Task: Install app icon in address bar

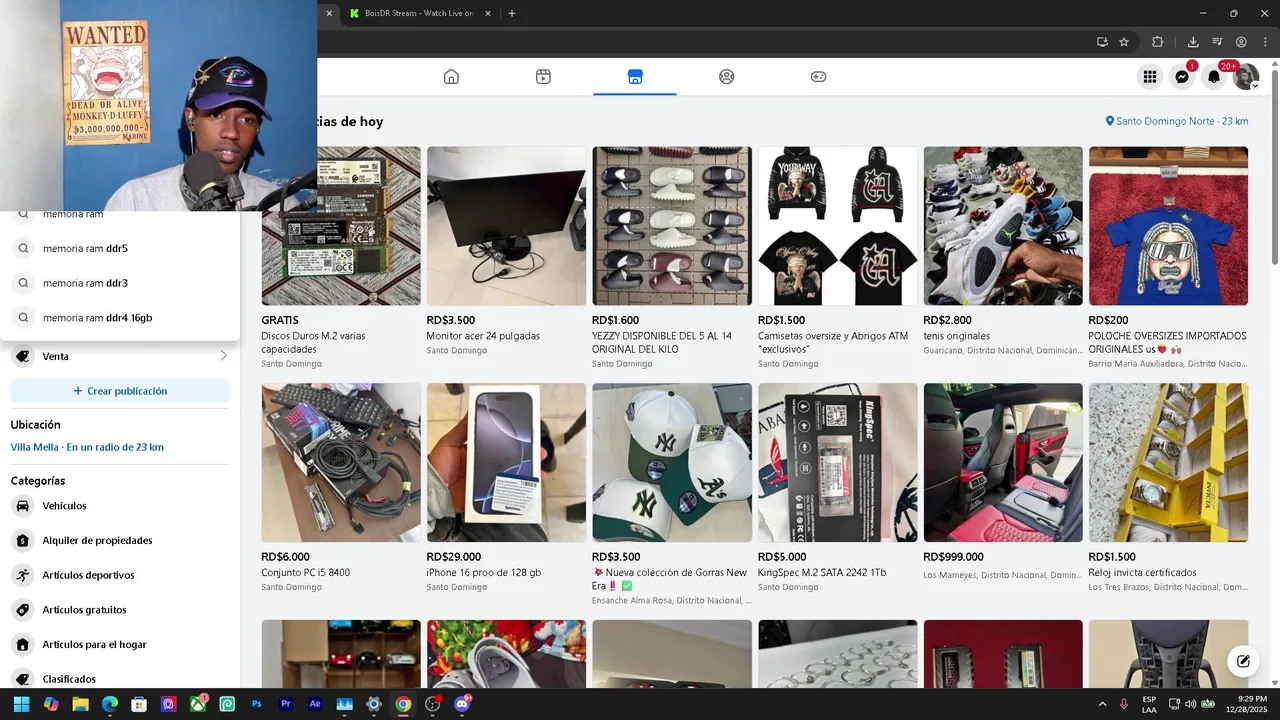Action: [1102, 42]
